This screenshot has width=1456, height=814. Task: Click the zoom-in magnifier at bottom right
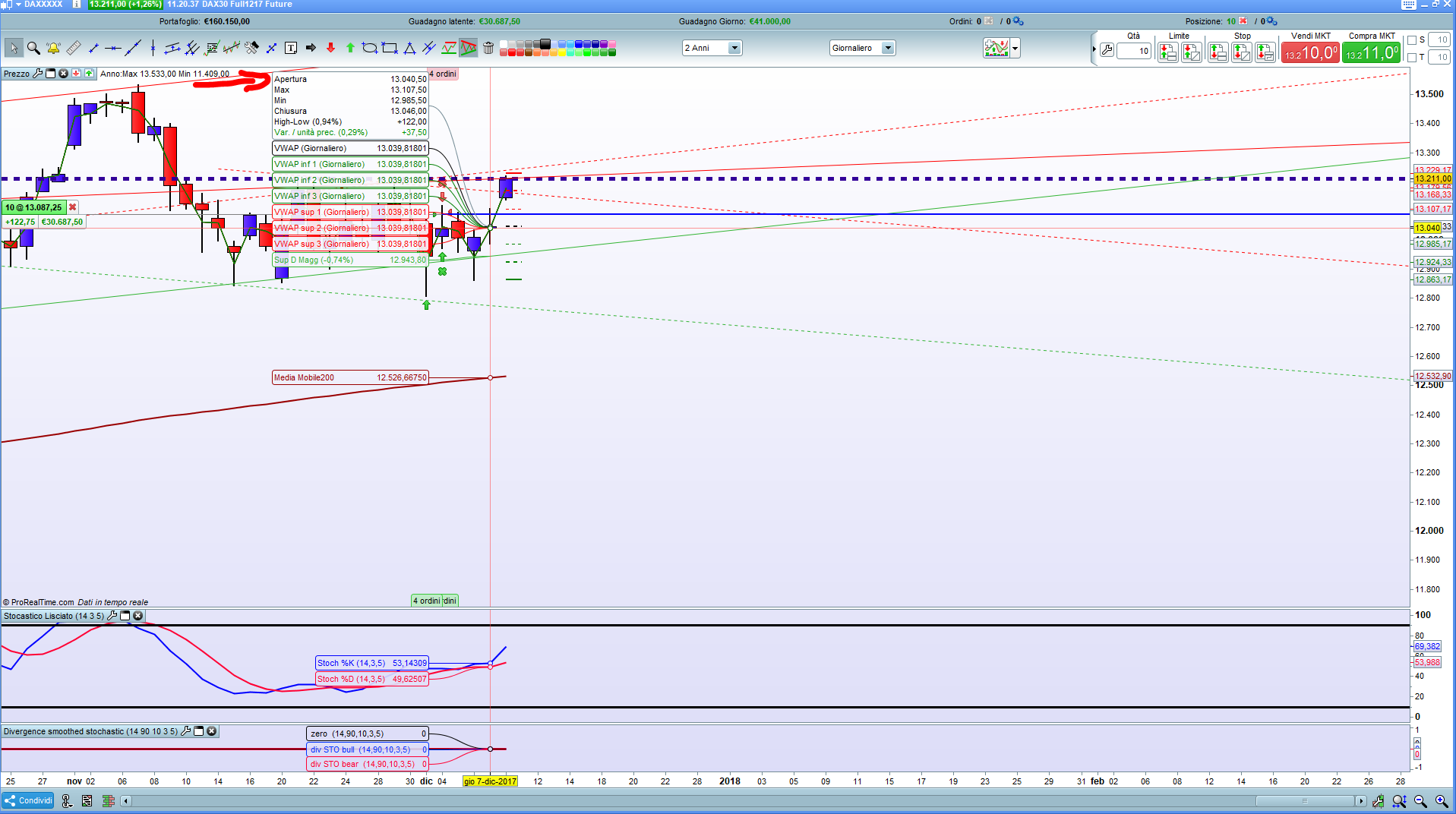1441,801
